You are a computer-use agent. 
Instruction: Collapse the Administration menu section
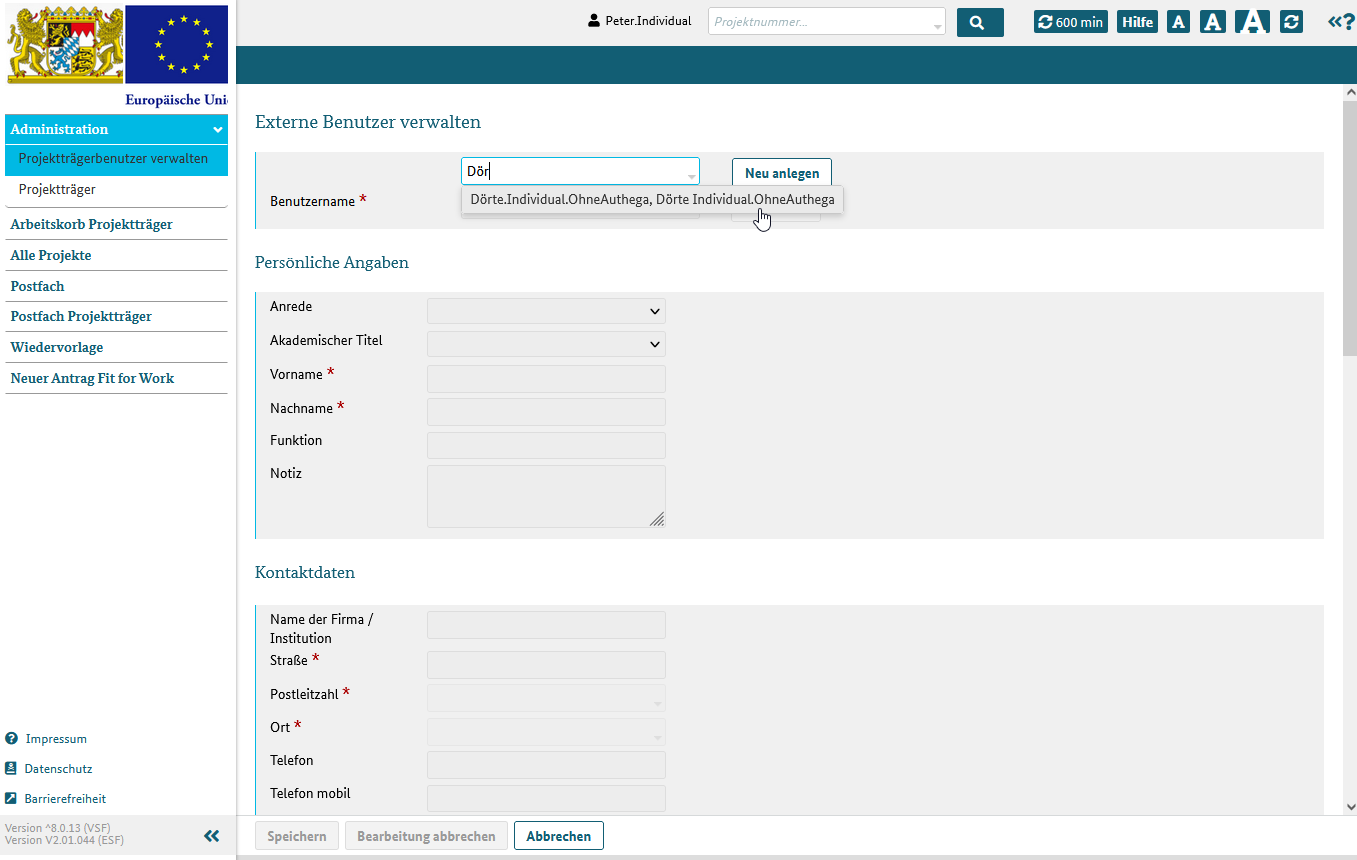[116, 129]
